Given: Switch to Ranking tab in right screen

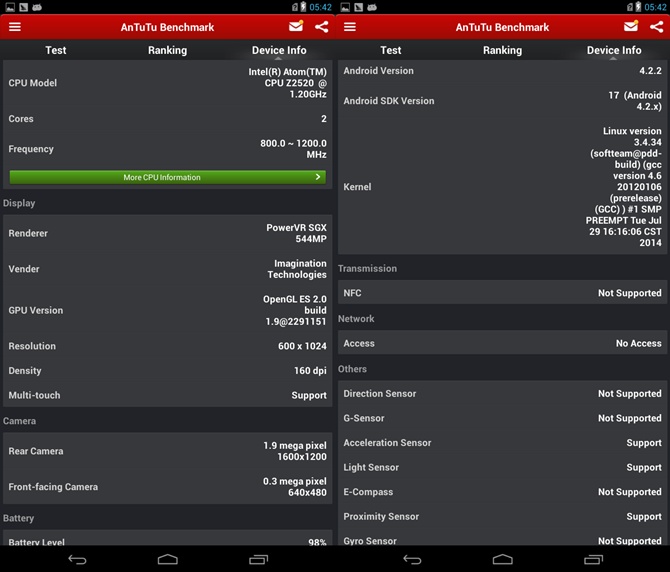Looking at the screenshot, I should (502, 50).
